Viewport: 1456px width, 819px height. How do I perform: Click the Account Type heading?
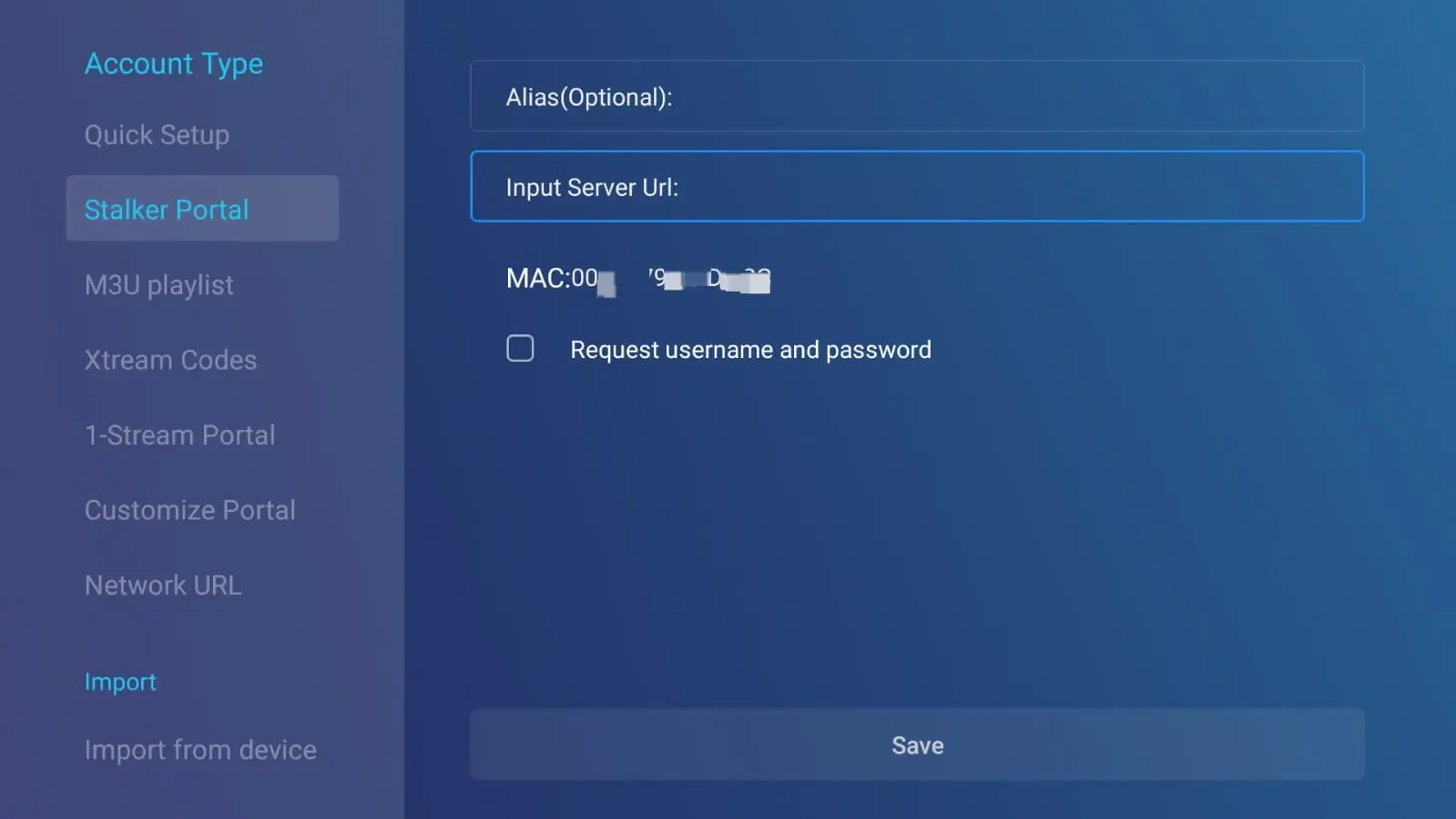pos(173,64)
